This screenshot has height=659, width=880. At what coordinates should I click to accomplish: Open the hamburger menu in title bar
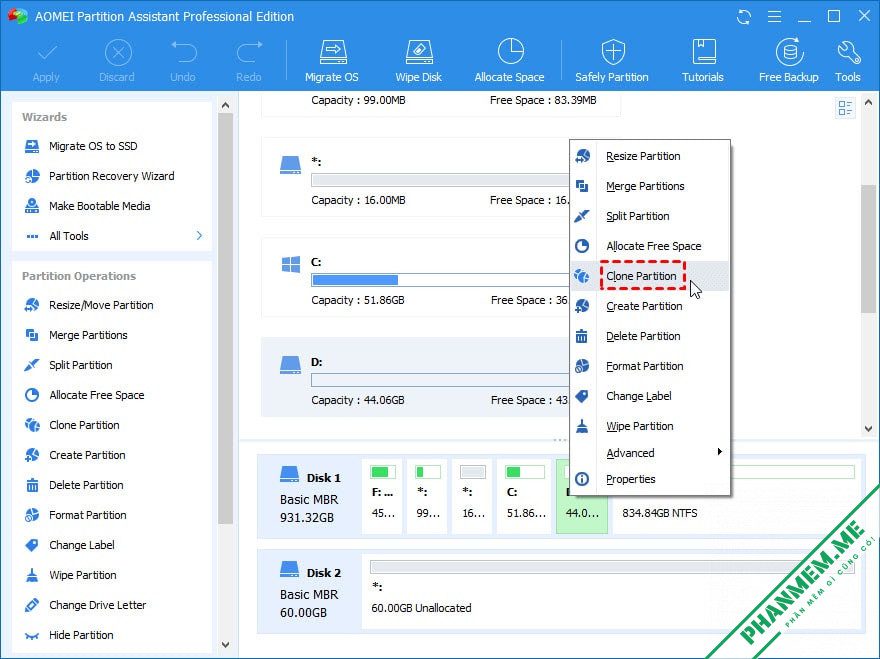774,17
